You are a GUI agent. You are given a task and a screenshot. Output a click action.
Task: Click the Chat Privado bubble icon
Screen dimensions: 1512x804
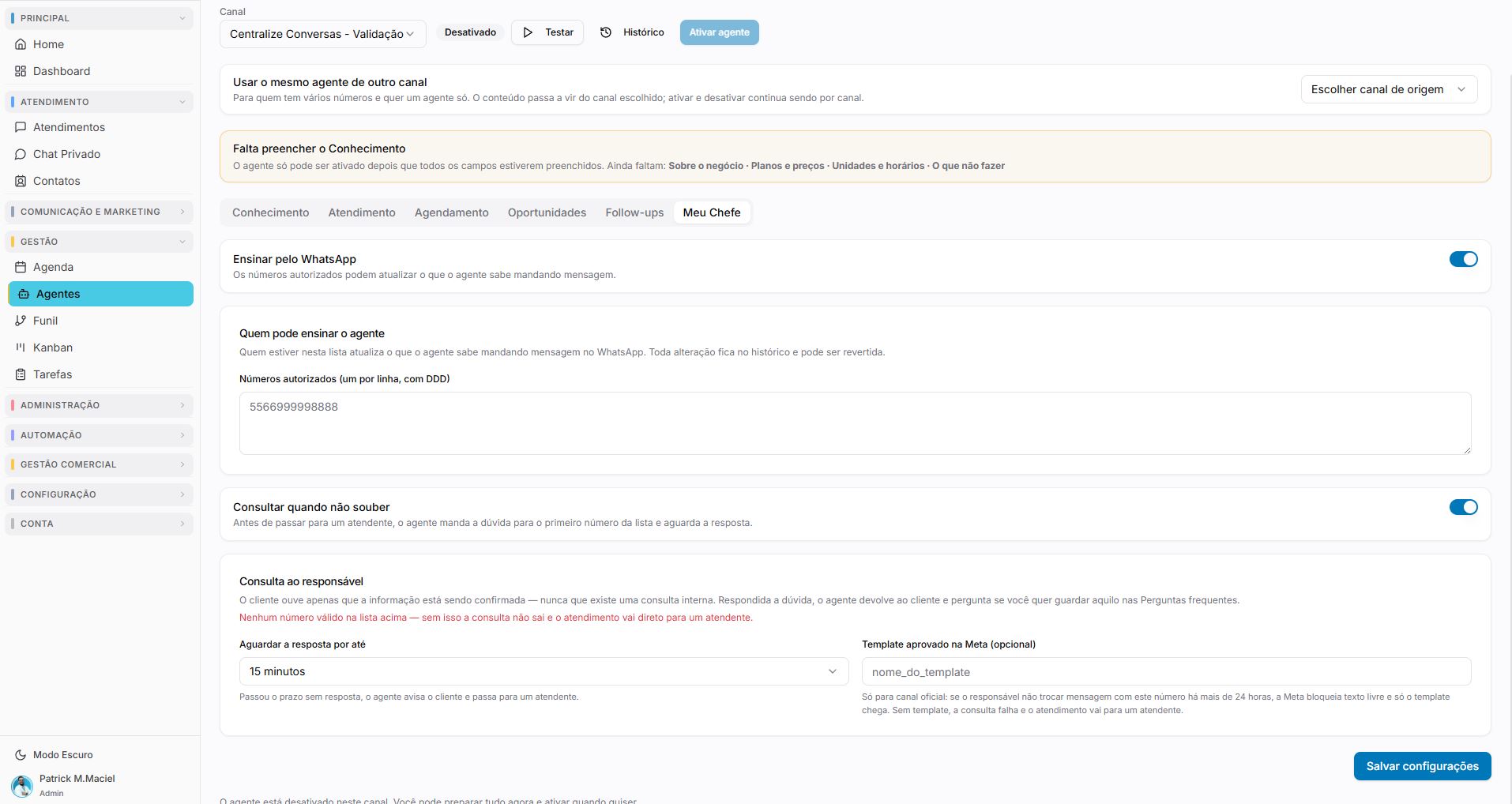coord(21,154)
